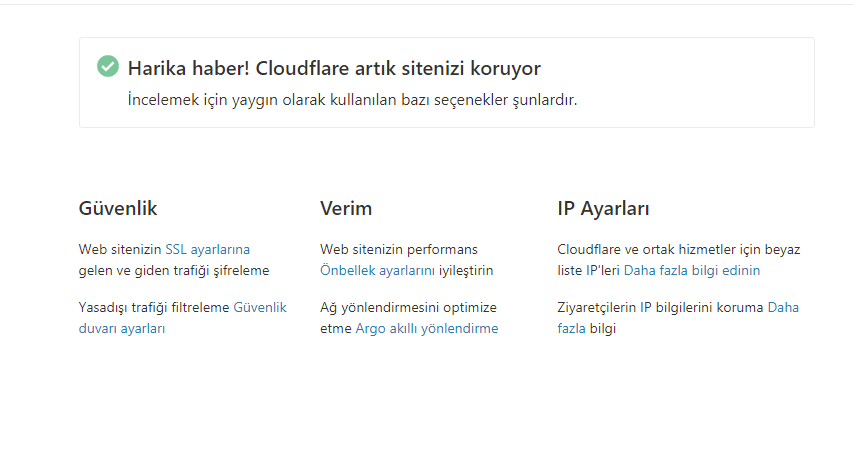This screenshot has width=854, height=465.
Task: Follow the Daha fazla bilgi edinin link
Action: point(692,271)
